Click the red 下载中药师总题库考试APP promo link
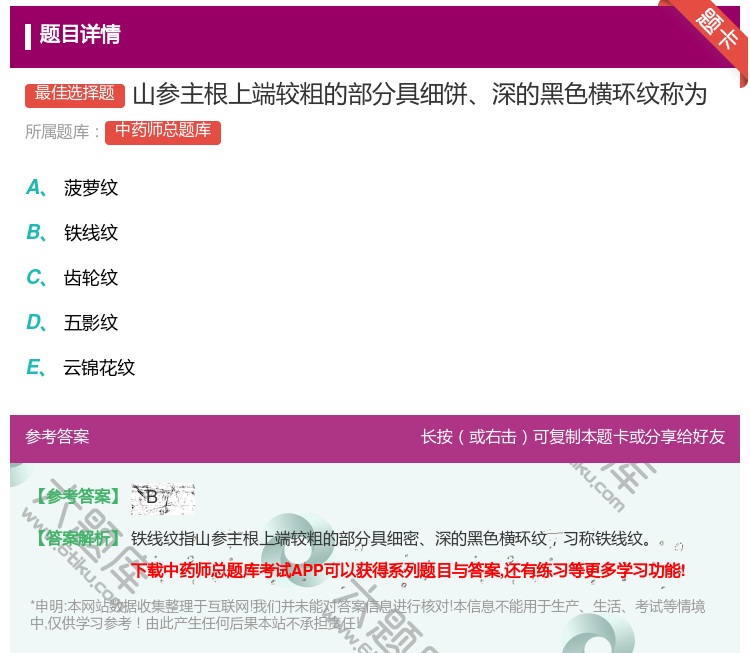Image resolution: width=750 pixels, height=653 pixels. click(408, 570)
